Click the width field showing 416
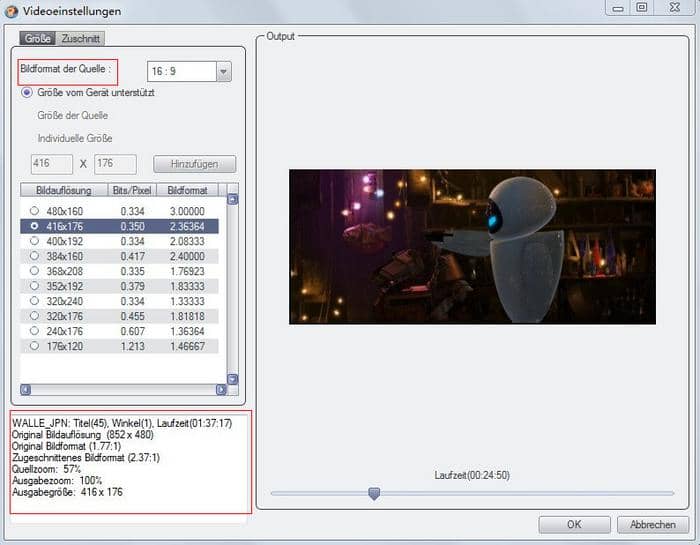This screenshot has width=700, height=545. point(52,164)
